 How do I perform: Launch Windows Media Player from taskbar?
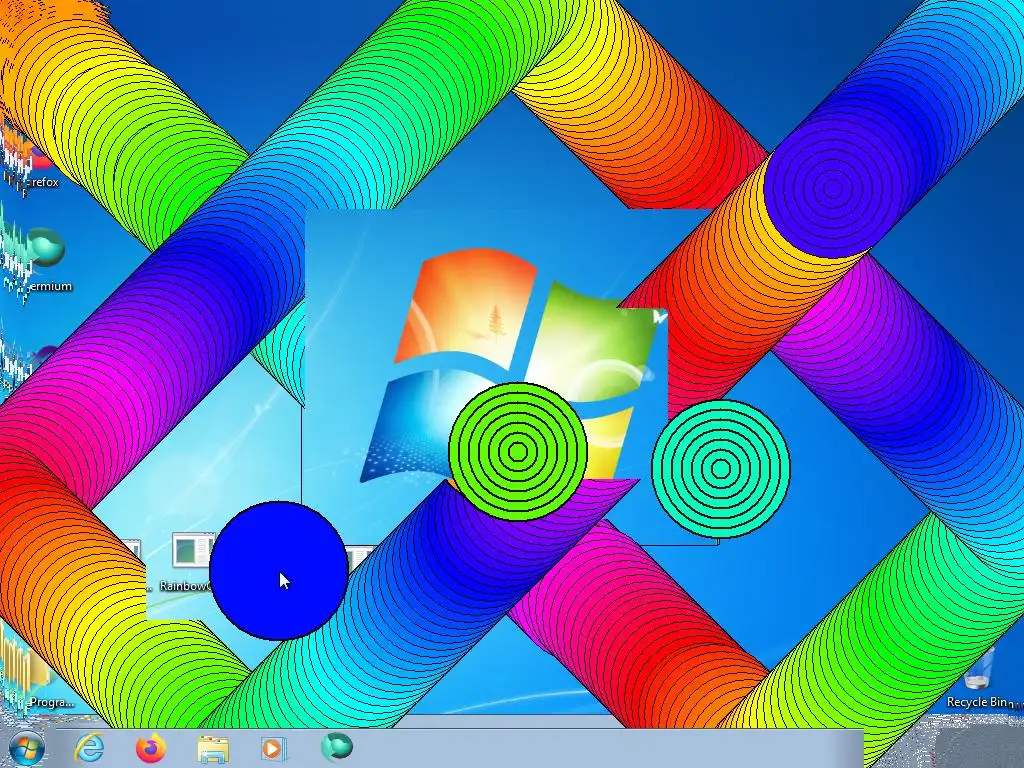273,748
